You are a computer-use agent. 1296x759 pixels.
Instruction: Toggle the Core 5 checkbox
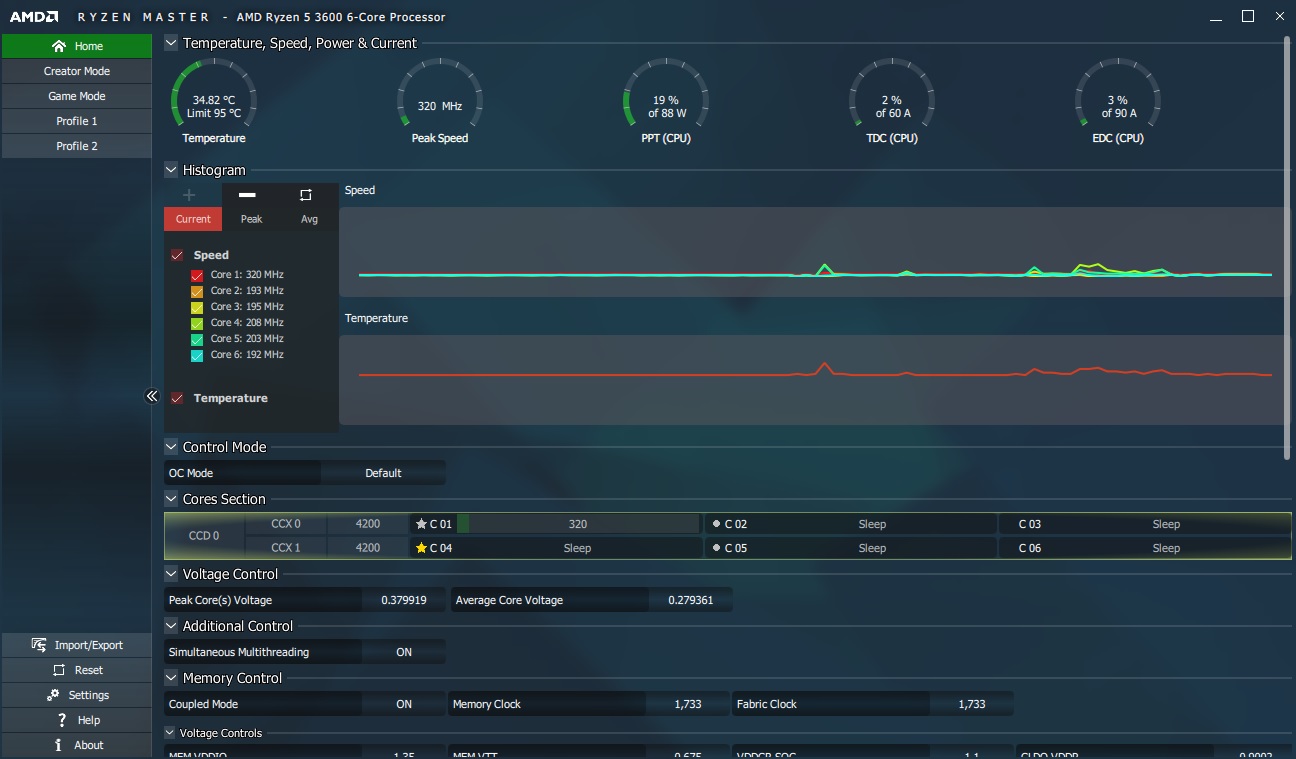(x=197, y=339)
